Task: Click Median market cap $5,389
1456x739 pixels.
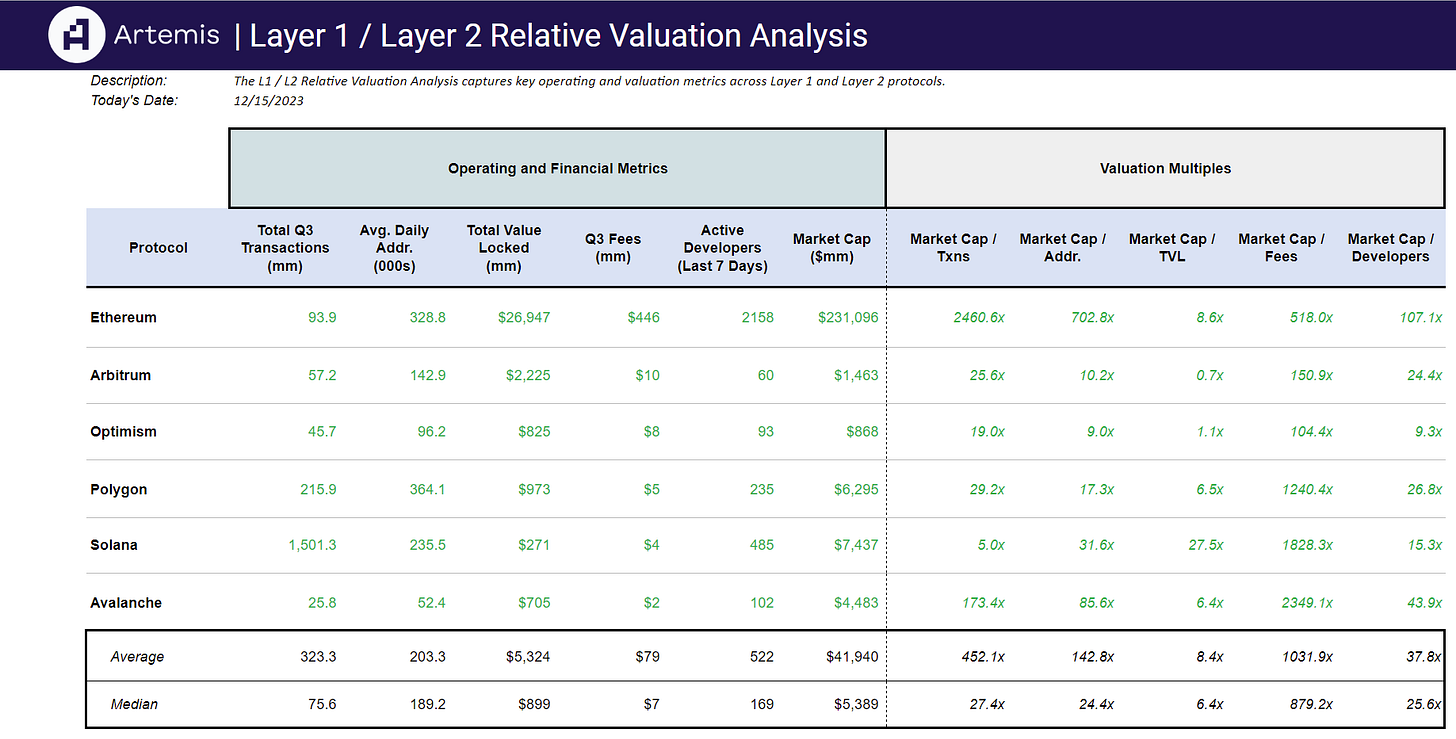Action: point(856,704)
